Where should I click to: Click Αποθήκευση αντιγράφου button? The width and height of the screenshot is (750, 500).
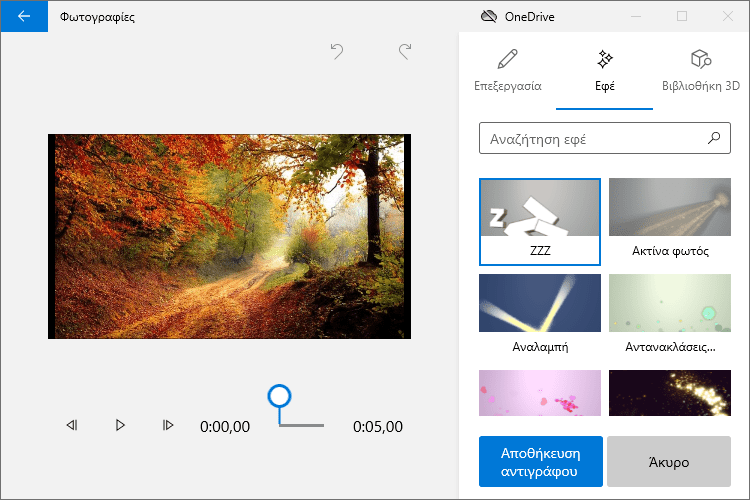click(540, 462)
